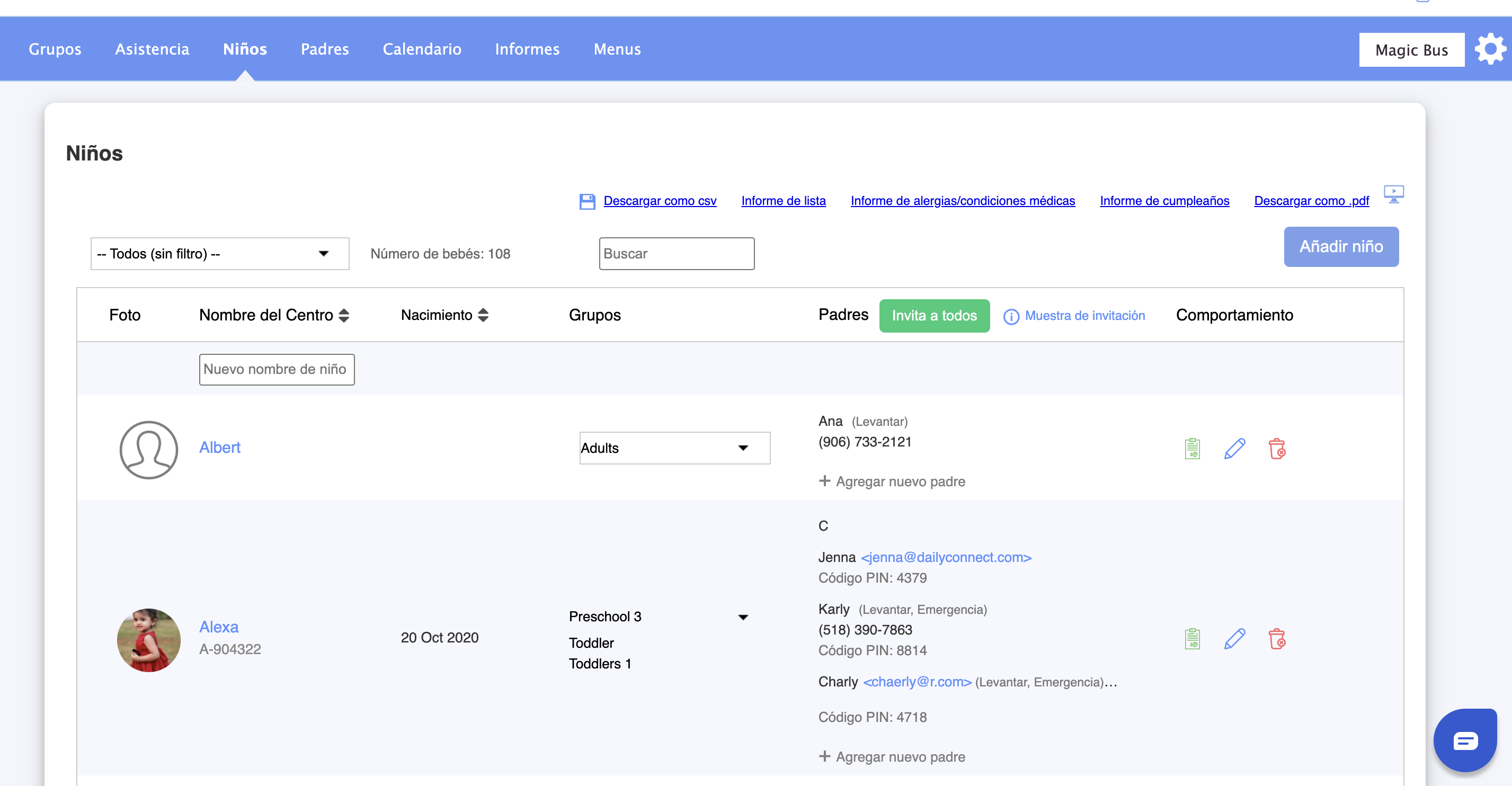Edit Alexa with the pencil icon

[x=1234, y=638]
